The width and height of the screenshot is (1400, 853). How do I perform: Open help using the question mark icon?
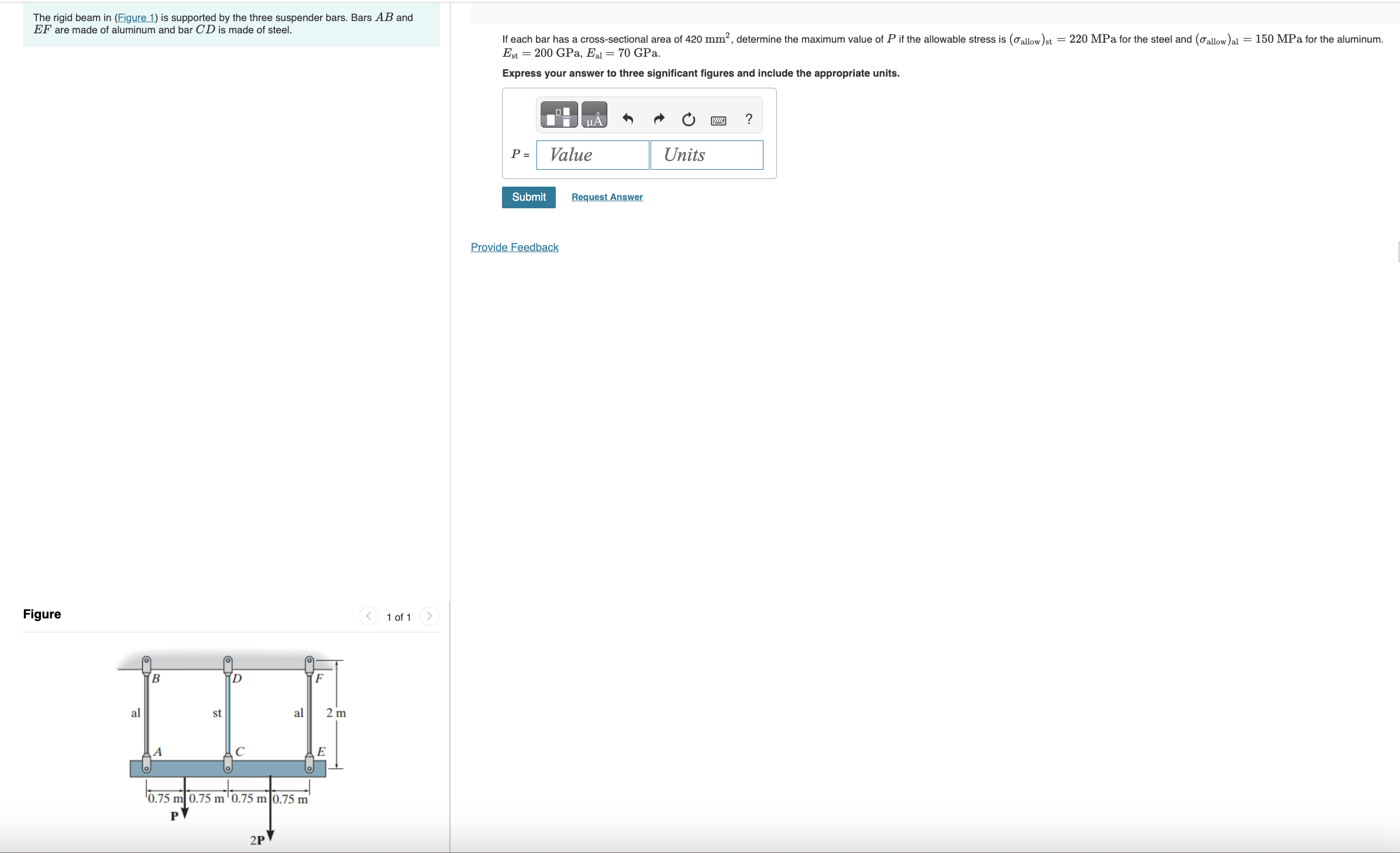coord(749,119)
